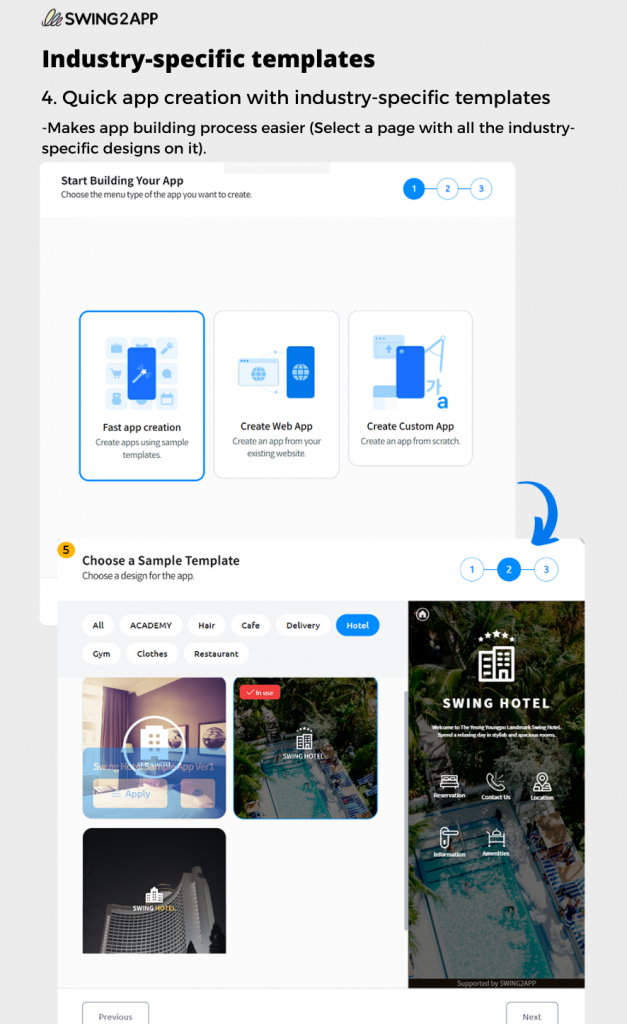Filter templates by Restaurant
Viewport: 627px width, 1024px height.
coord(216,654)
